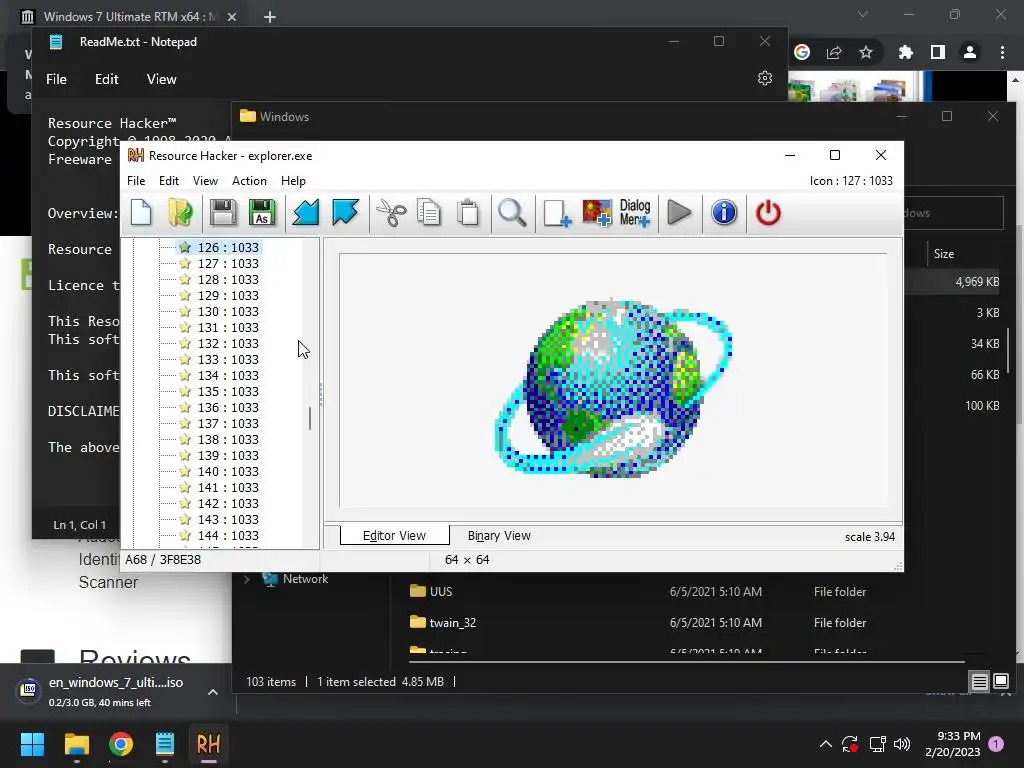This screenshot has width=1024, height=768.
Task: Open a new Chrome tab
Action: tap(270, 17)
